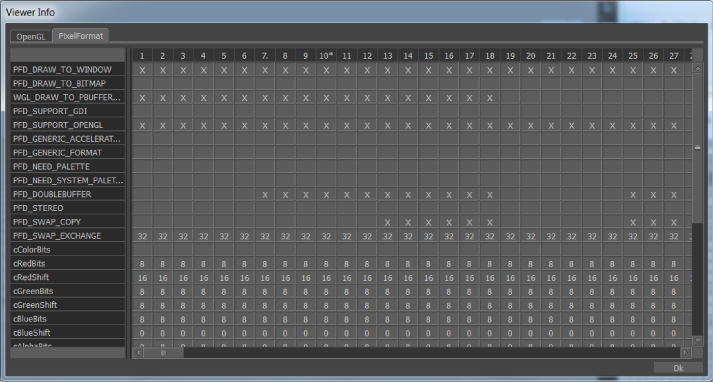Click the cGreenShift row label
The height and width of the screenshot is (382, 713).
(68, 305)
